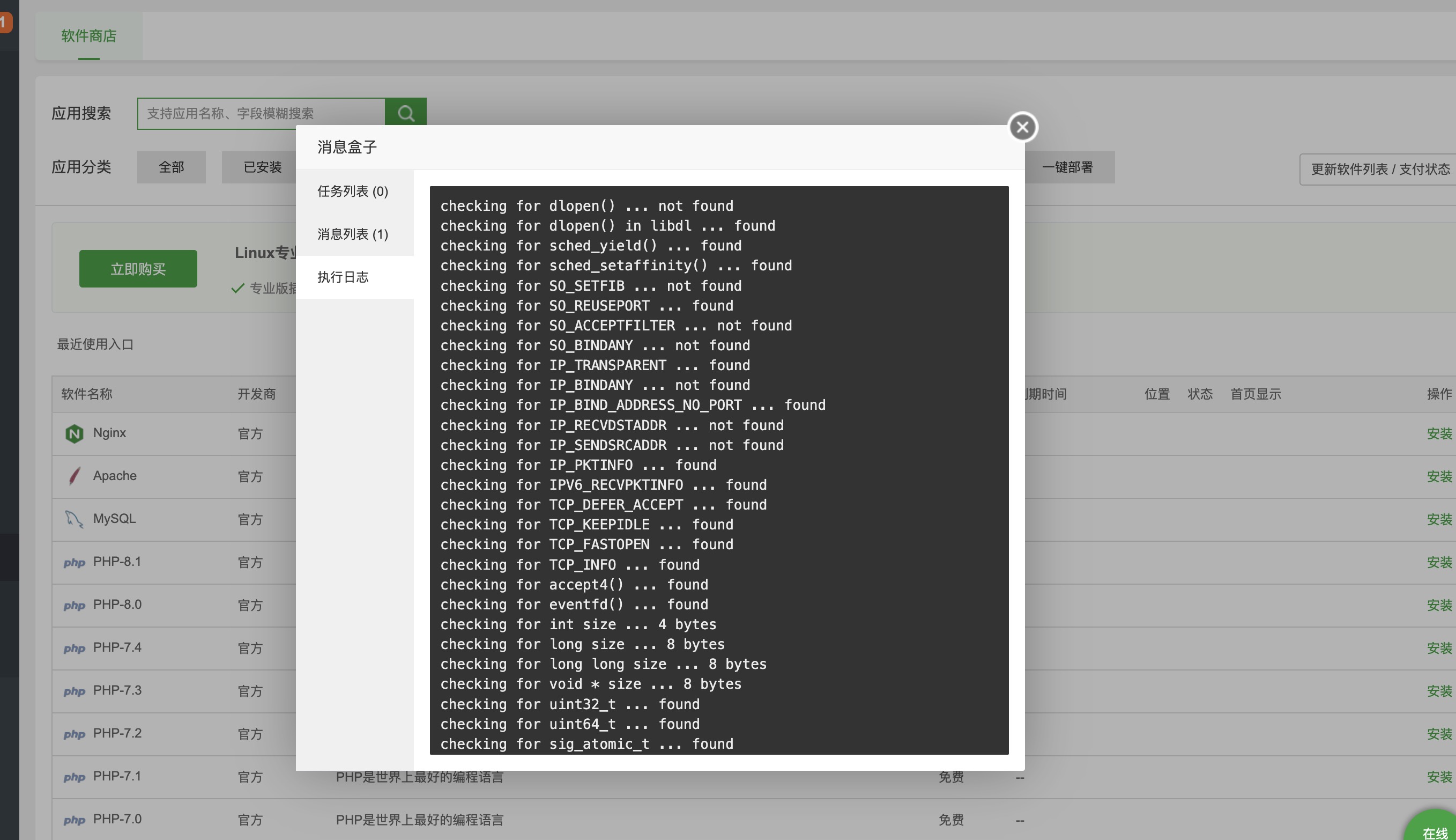The height and width of the screenshot is (840, 1456).
Task: Click the orange notification badge
Action: pos(5,23)
